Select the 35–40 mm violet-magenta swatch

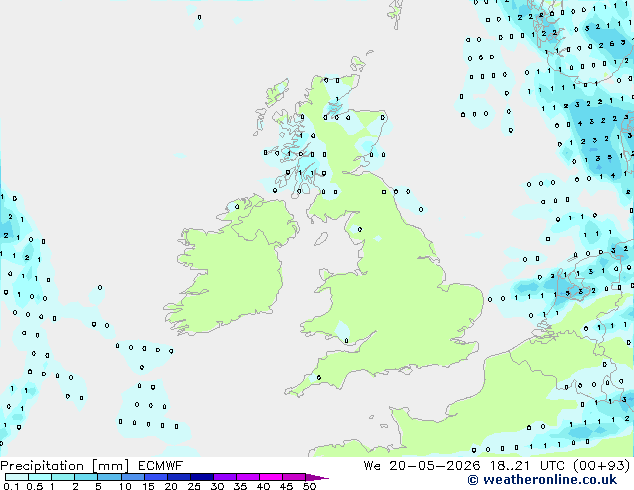pos(247,477)
